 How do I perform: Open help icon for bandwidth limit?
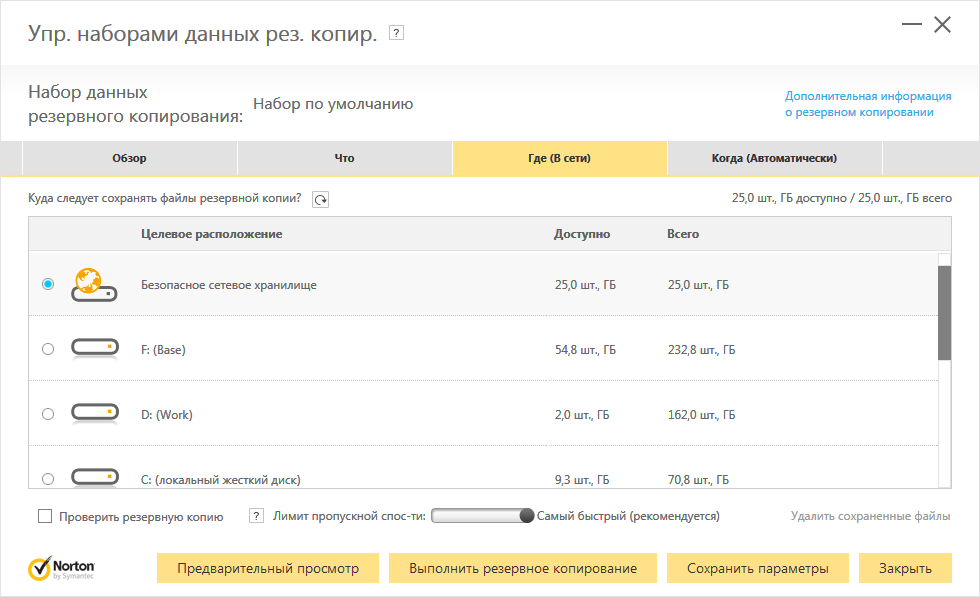[256, 516]
